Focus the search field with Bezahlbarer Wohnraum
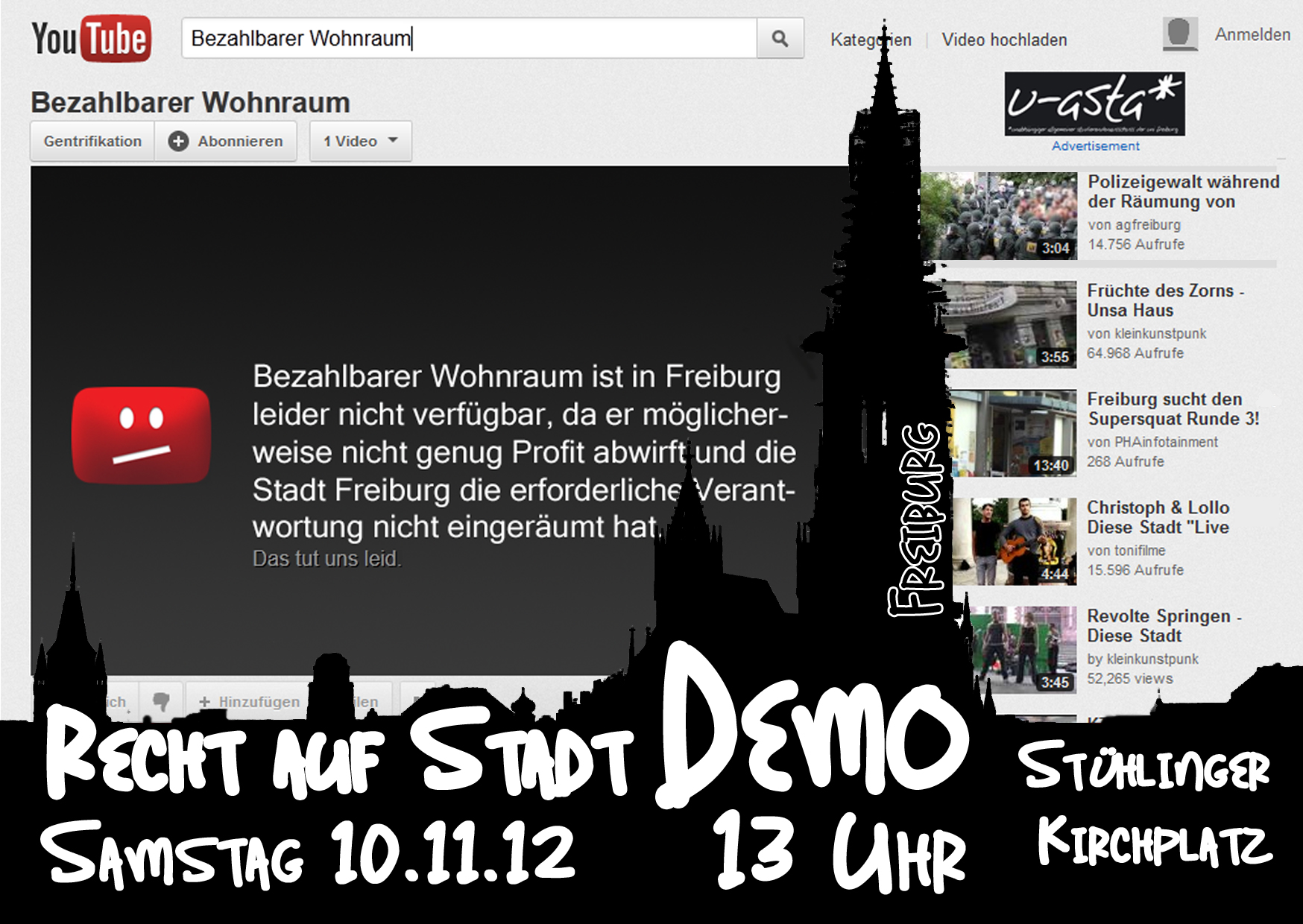 pyautogui.click(x=470, y=39)
